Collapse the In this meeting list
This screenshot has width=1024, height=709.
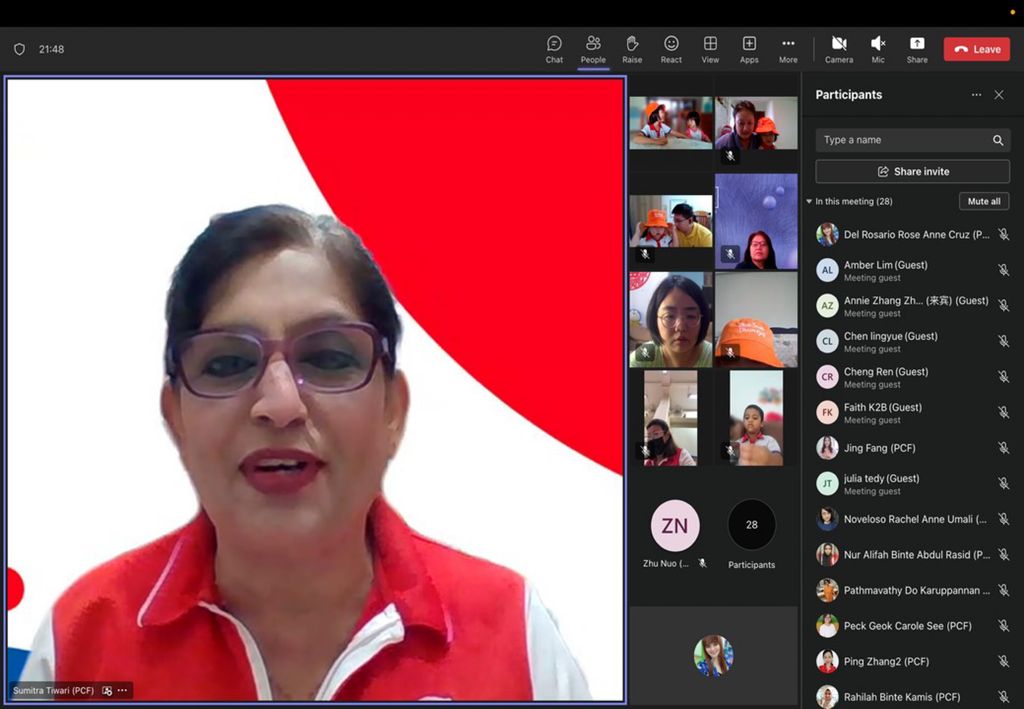click(x=809, y=201)
